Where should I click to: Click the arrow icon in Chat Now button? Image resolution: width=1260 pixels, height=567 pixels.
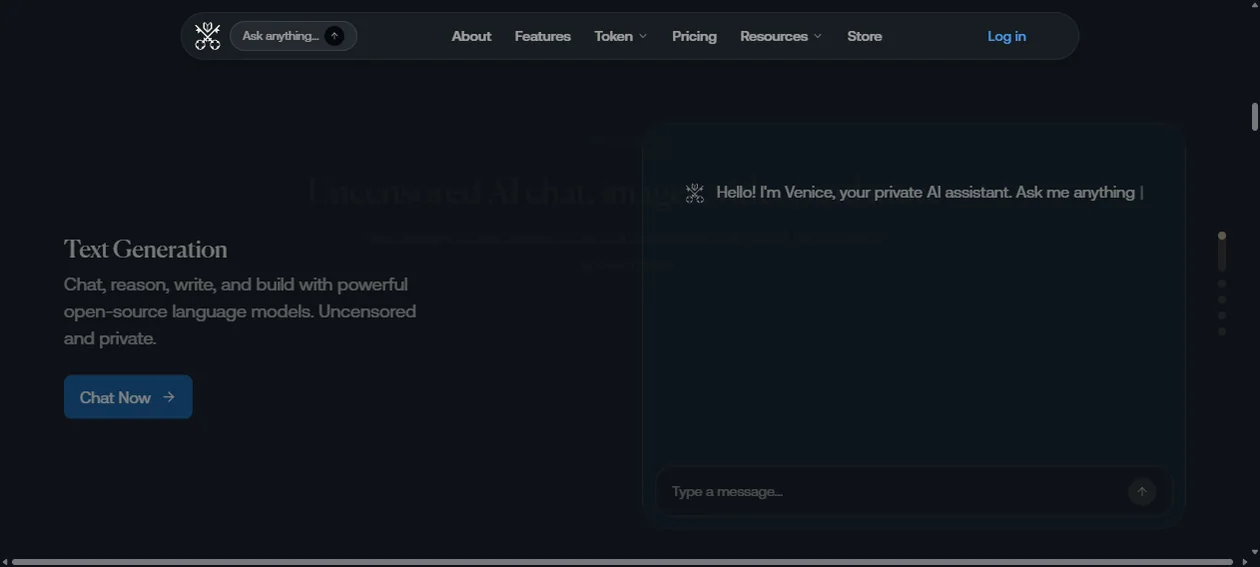[x=169, y=397]
